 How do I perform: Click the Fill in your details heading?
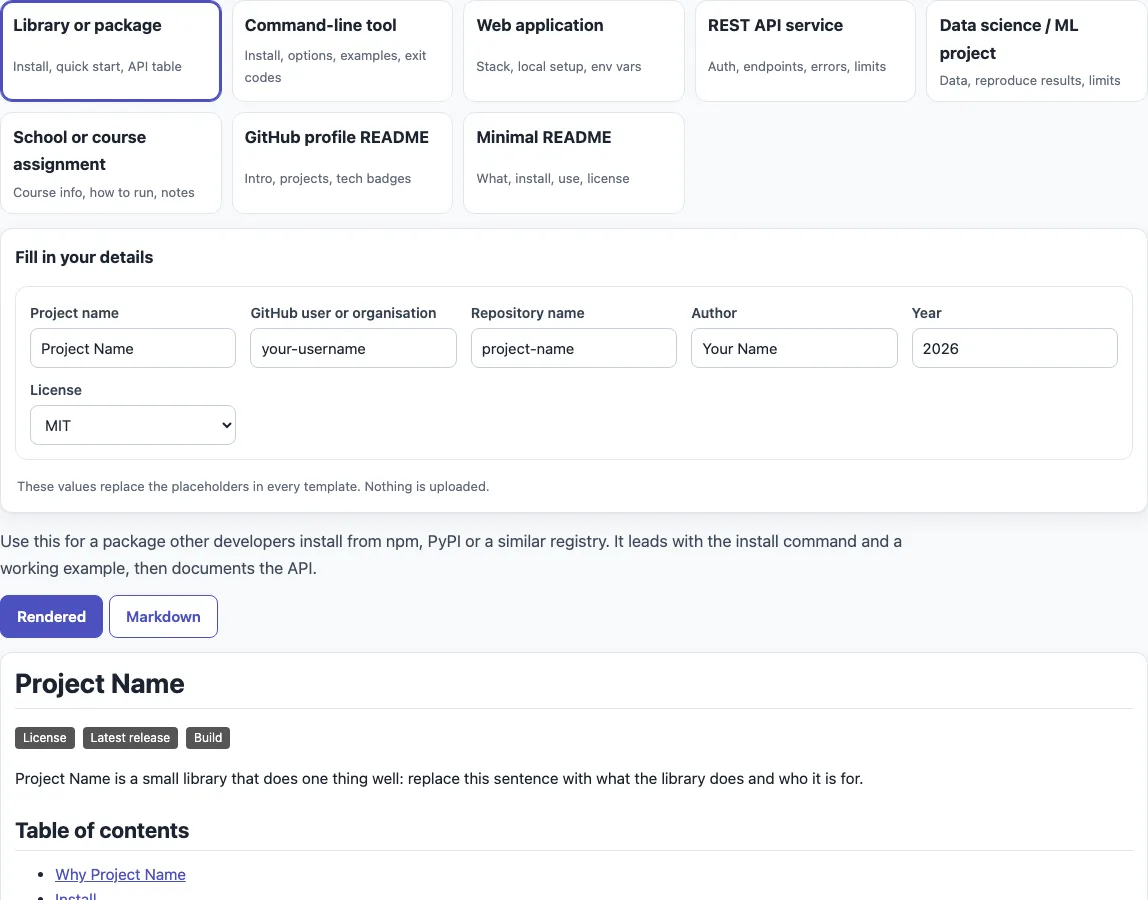click(x=84, y=257)
